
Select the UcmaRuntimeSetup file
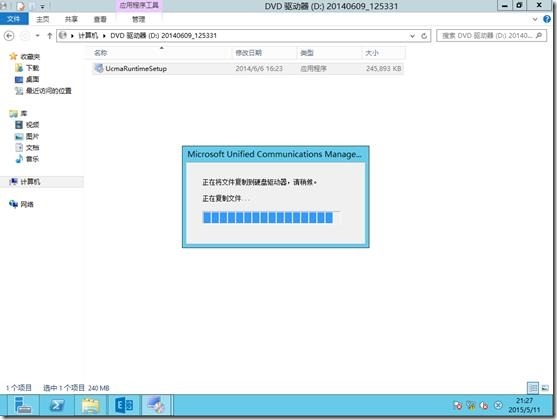tap(248, 69)
